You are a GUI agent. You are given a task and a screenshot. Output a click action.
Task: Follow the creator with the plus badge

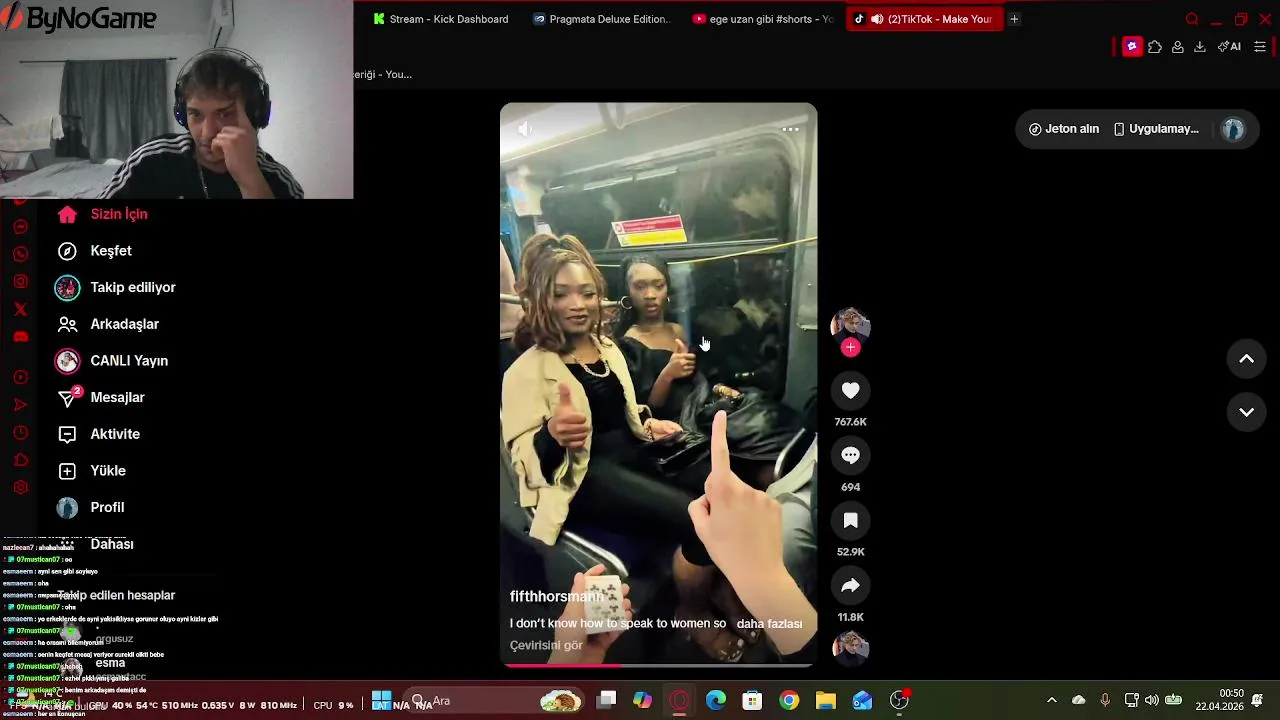[850, 347]
